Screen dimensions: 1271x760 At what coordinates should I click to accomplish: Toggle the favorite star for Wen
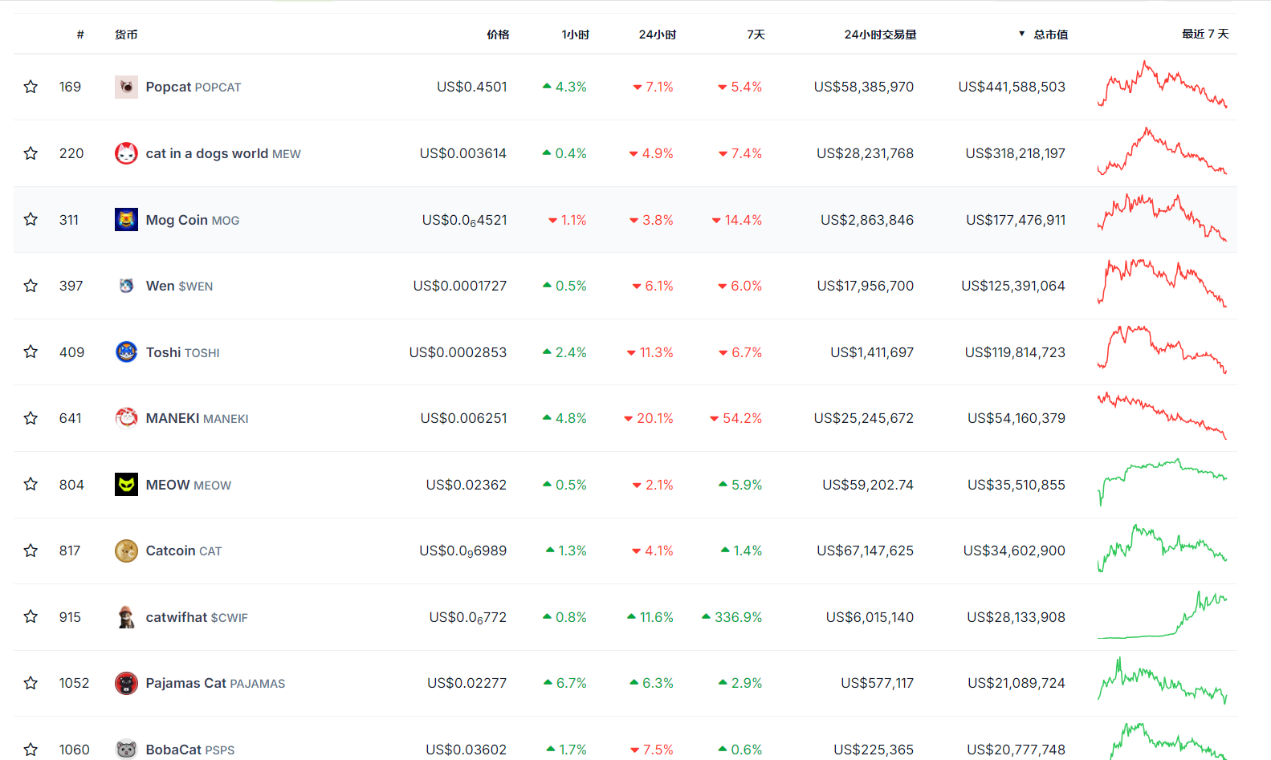pyautogui.click(x=31, y=286)
